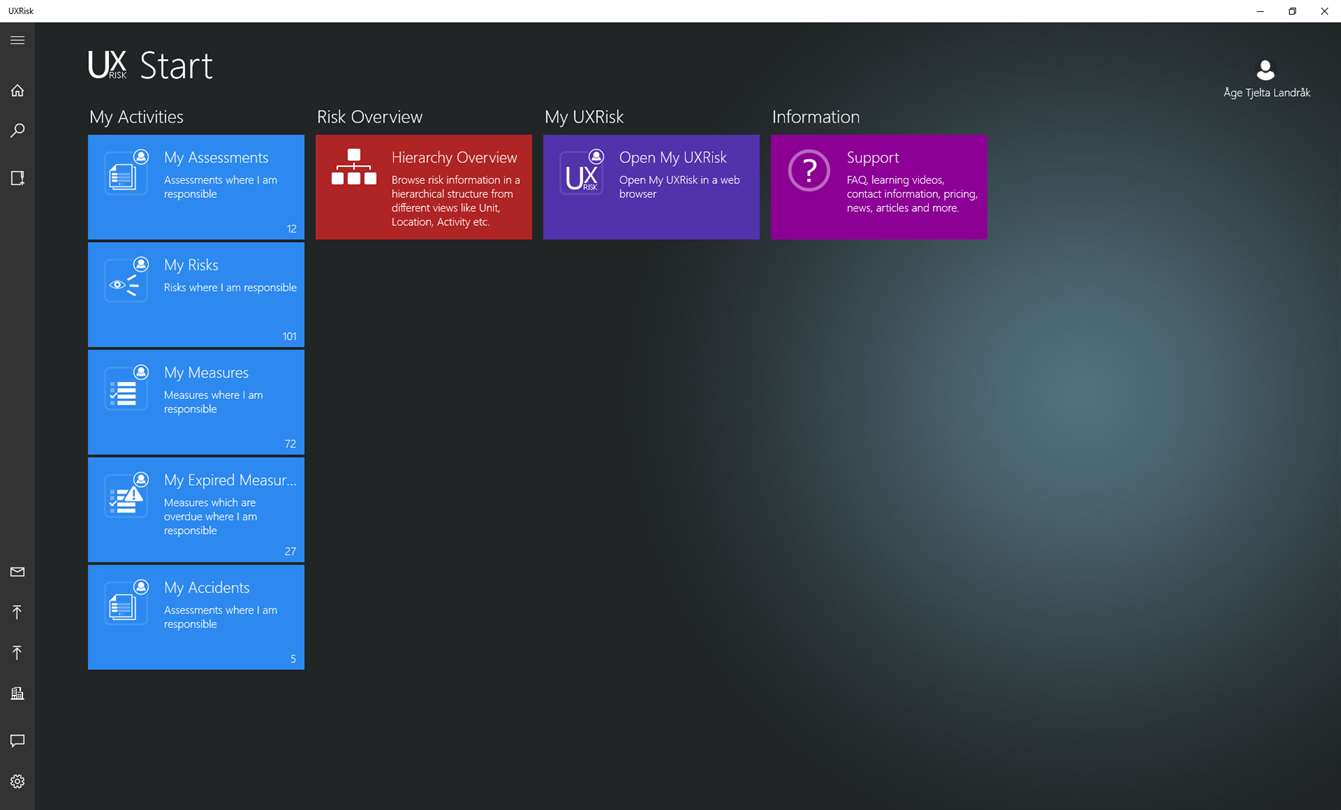
Task: Open the My Risks tile title
Action: pos(191,265)
